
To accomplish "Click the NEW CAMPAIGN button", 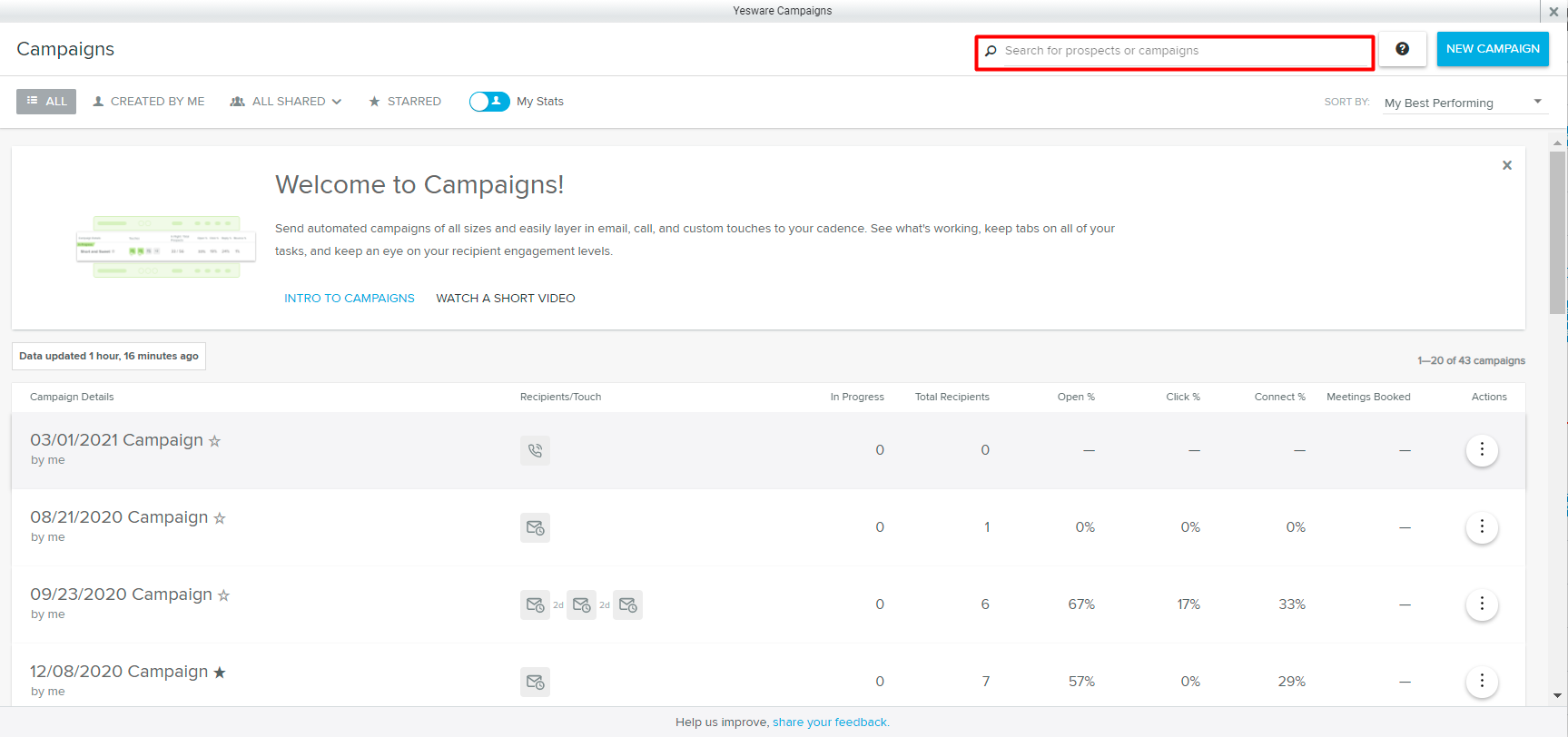I will 1493,49.
